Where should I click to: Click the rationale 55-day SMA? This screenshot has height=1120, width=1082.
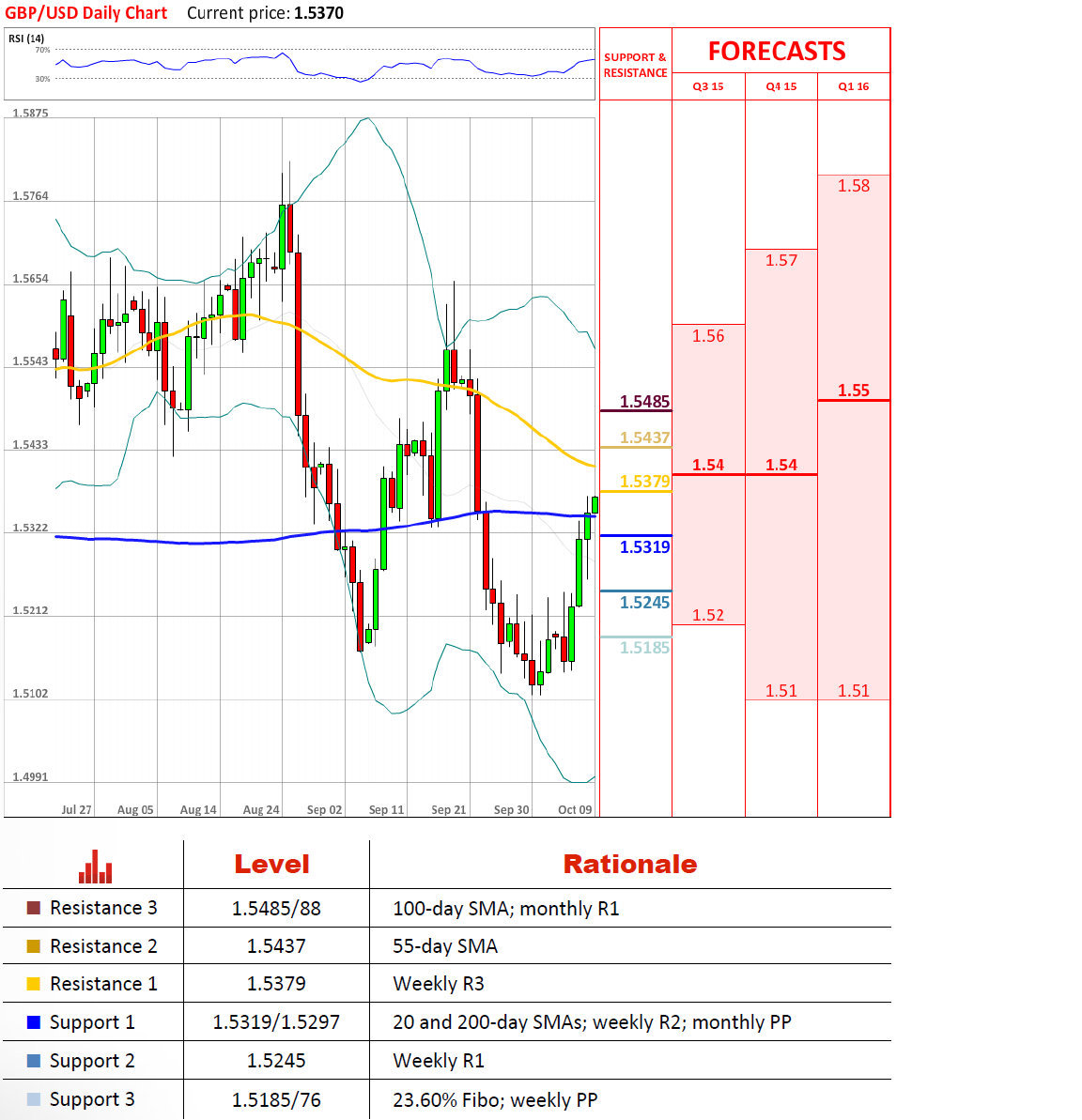445,946
